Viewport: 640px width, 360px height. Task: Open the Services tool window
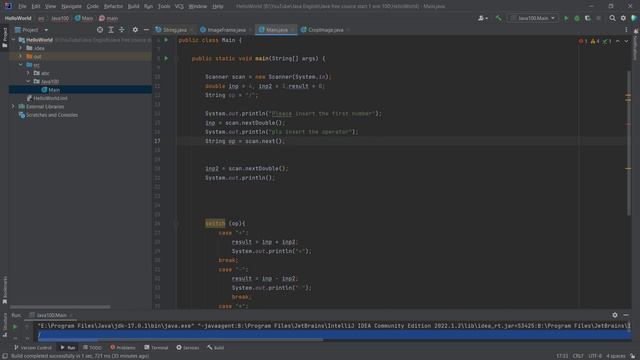(x=188, y=348)
